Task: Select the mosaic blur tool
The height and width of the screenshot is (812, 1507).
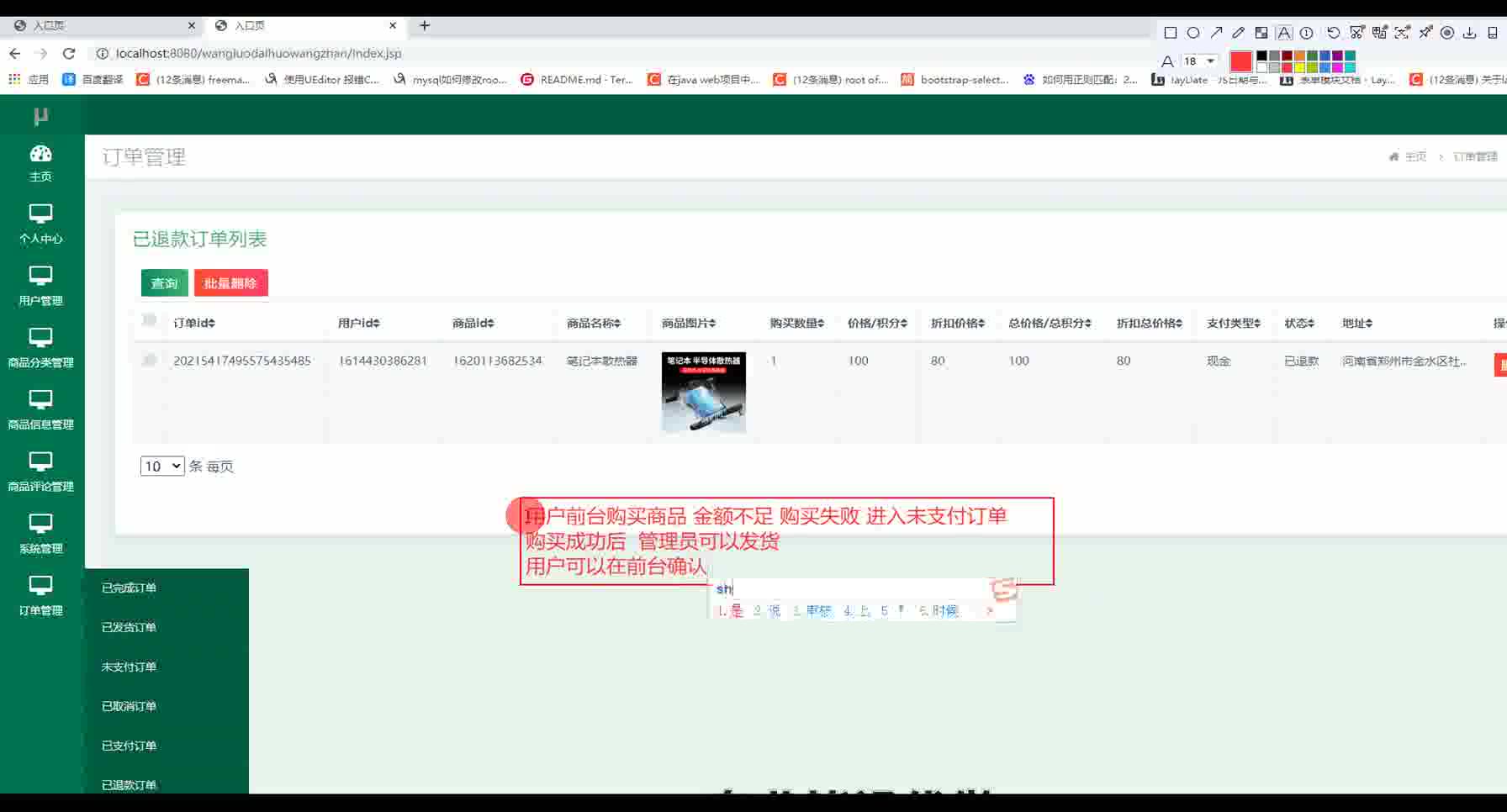Action: (x=1261, y=33)
